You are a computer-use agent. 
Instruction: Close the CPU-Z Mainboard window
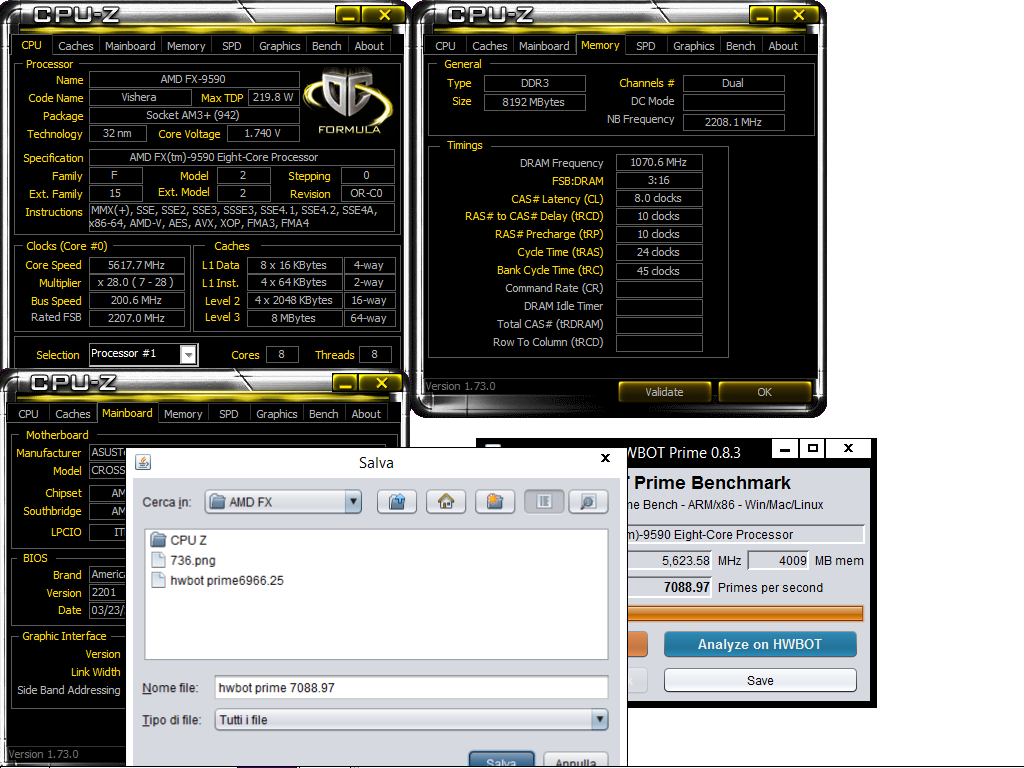(x=381, y=383)
